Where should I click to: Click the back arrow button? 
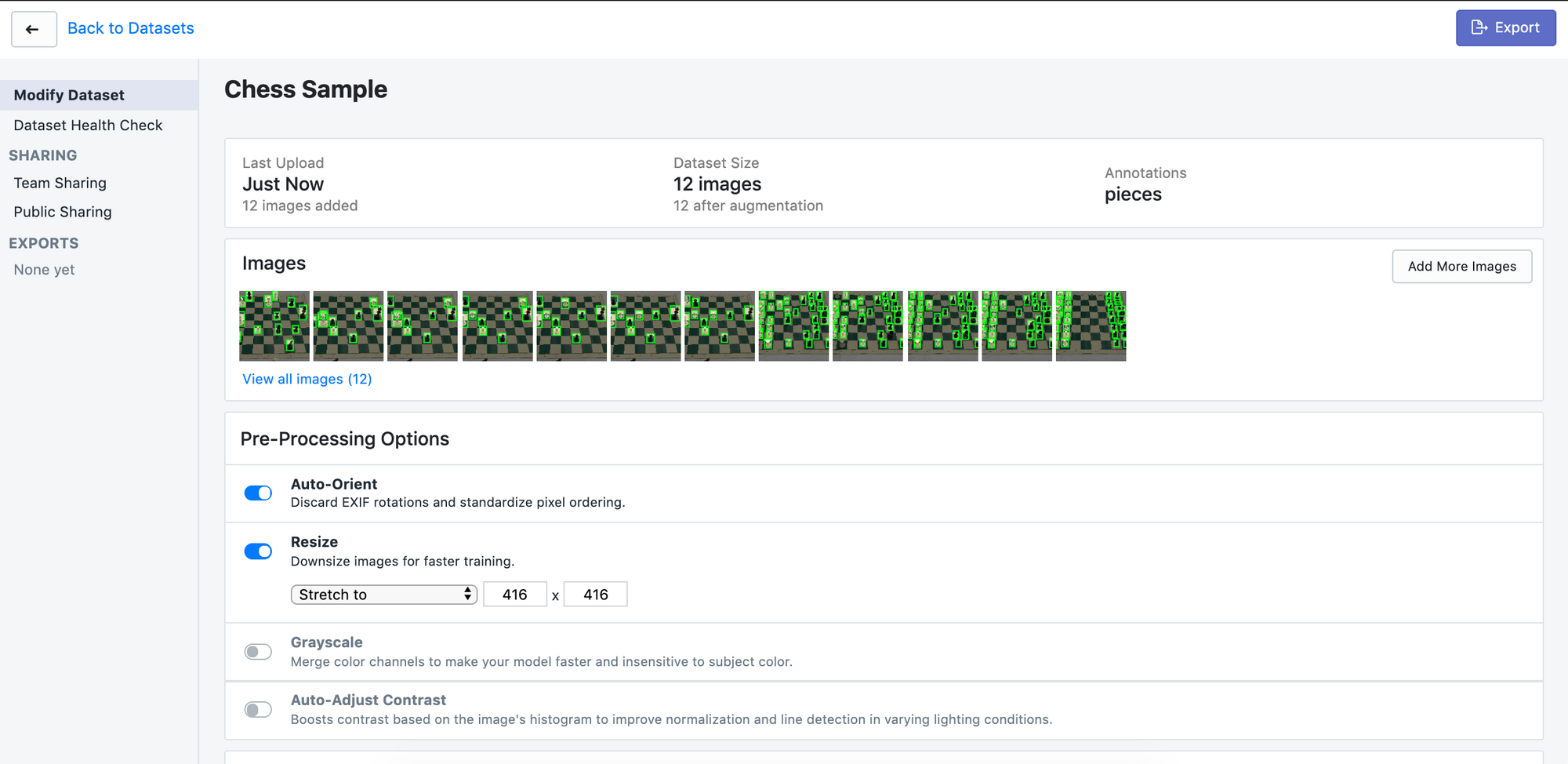pos(34,28)
